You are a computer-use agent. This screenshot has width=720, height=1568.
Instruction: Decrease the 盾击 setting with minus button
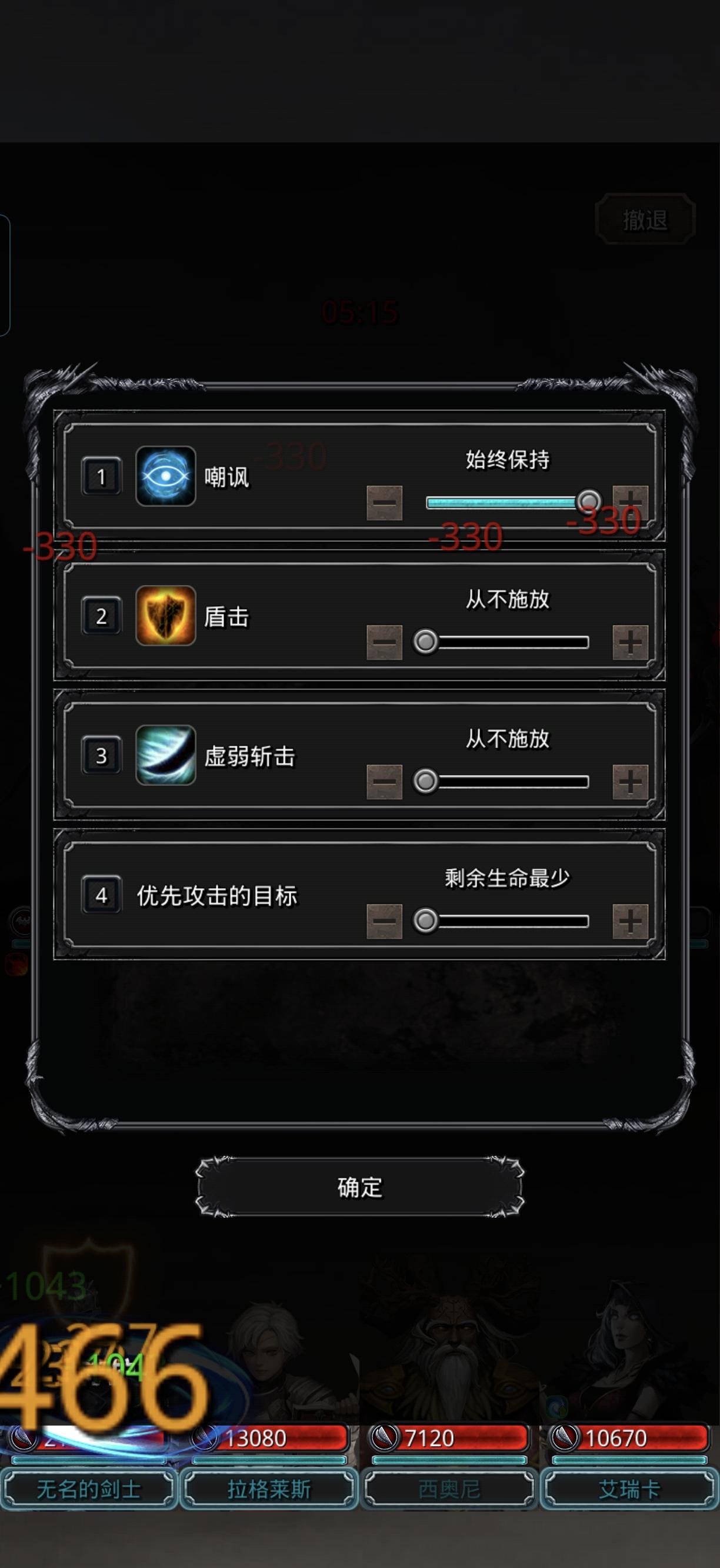click(x=384, y=642)
